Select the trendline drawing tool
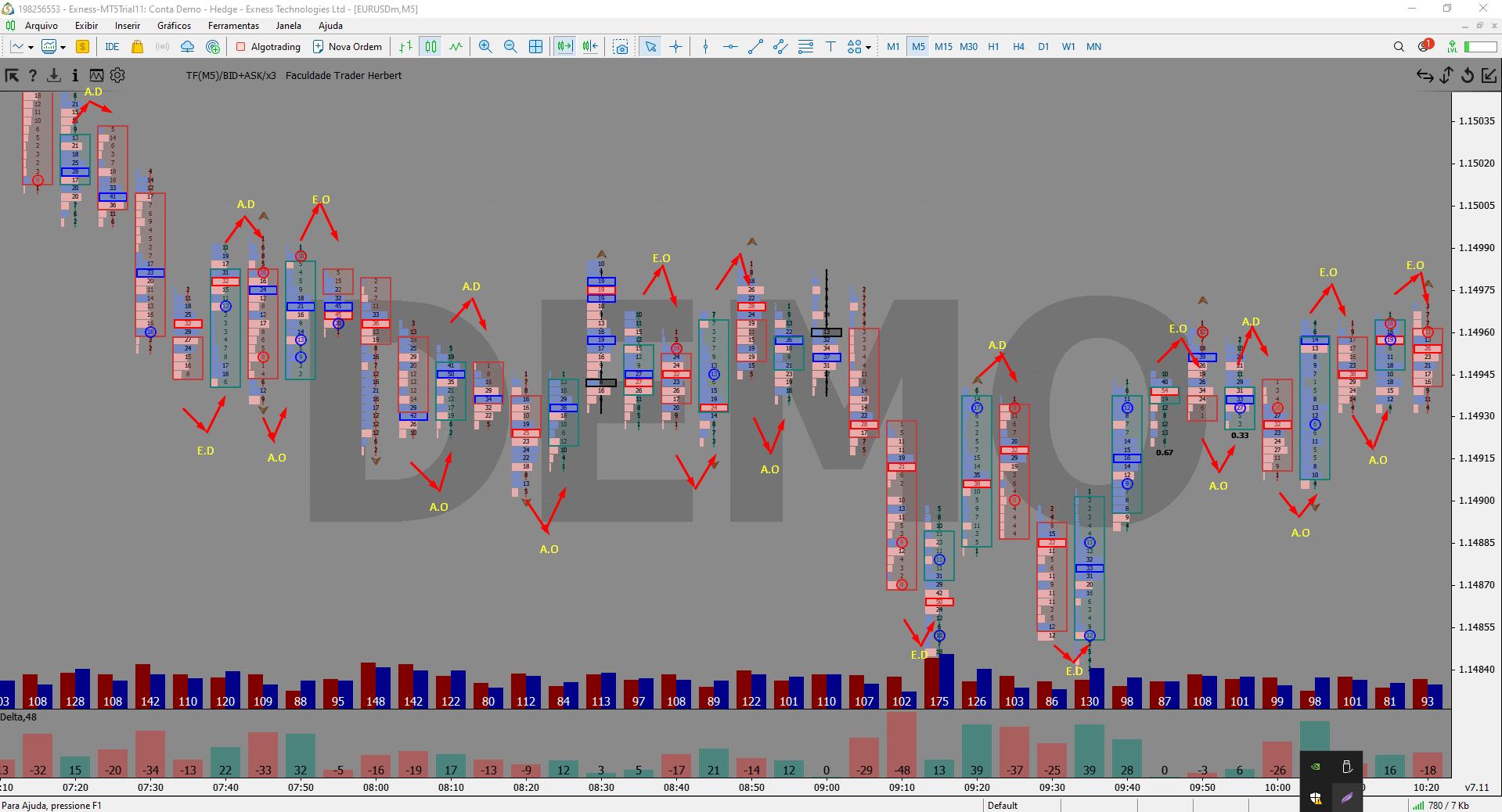Screen dimensions: 1502x812 coord(755,47)
